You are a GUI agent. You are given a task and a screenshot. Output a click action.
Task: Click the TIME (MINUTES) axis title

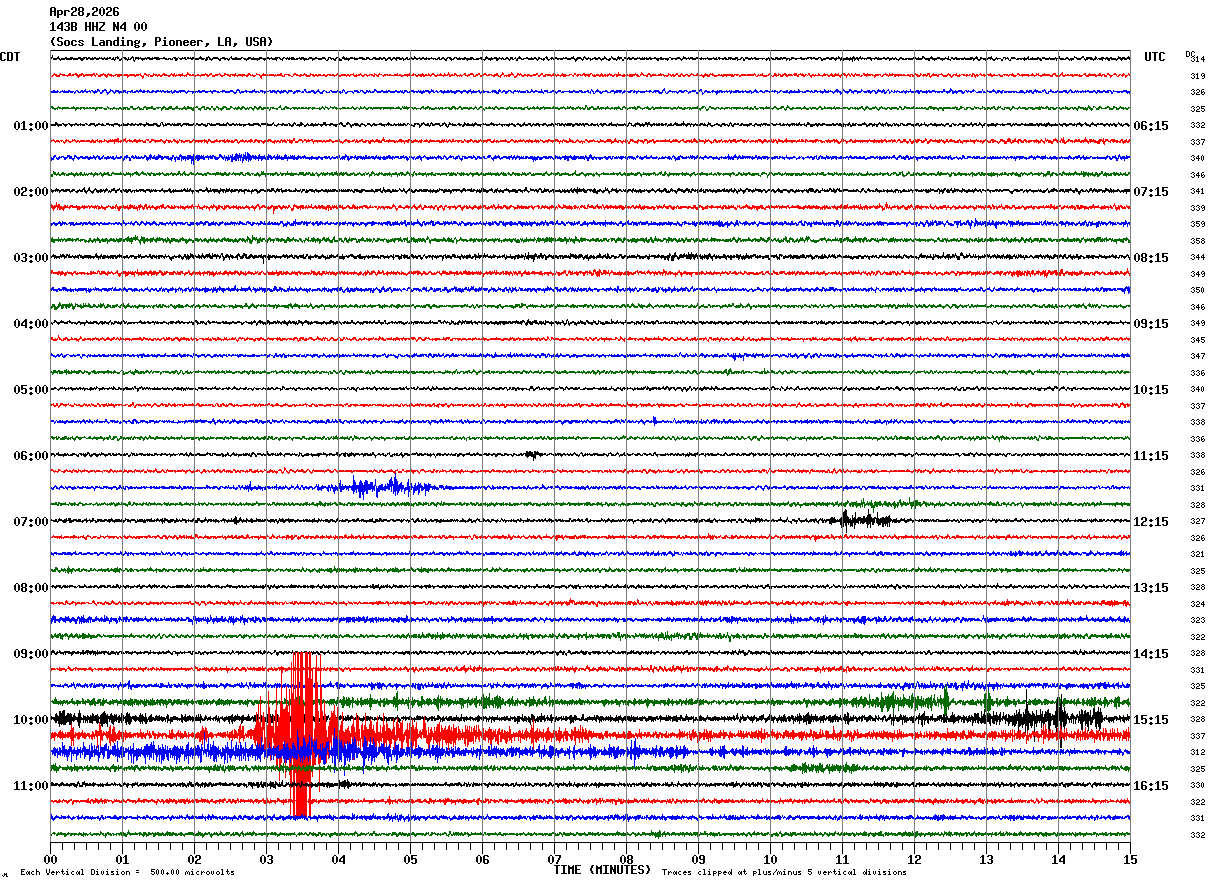pyautogui.click(x=602, y=870)
